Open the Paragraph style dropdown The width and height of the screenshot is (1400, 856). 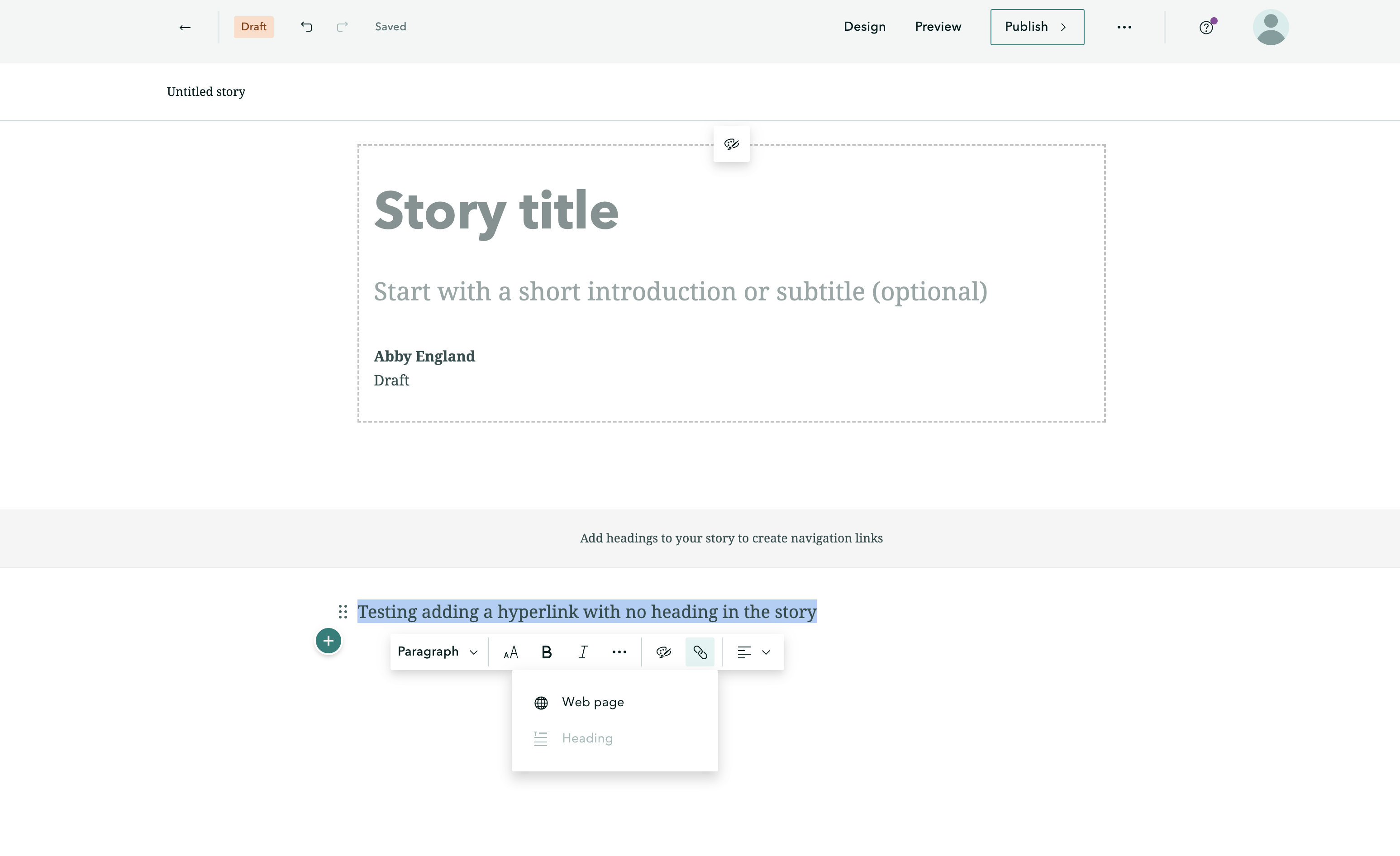coord(437,652)
